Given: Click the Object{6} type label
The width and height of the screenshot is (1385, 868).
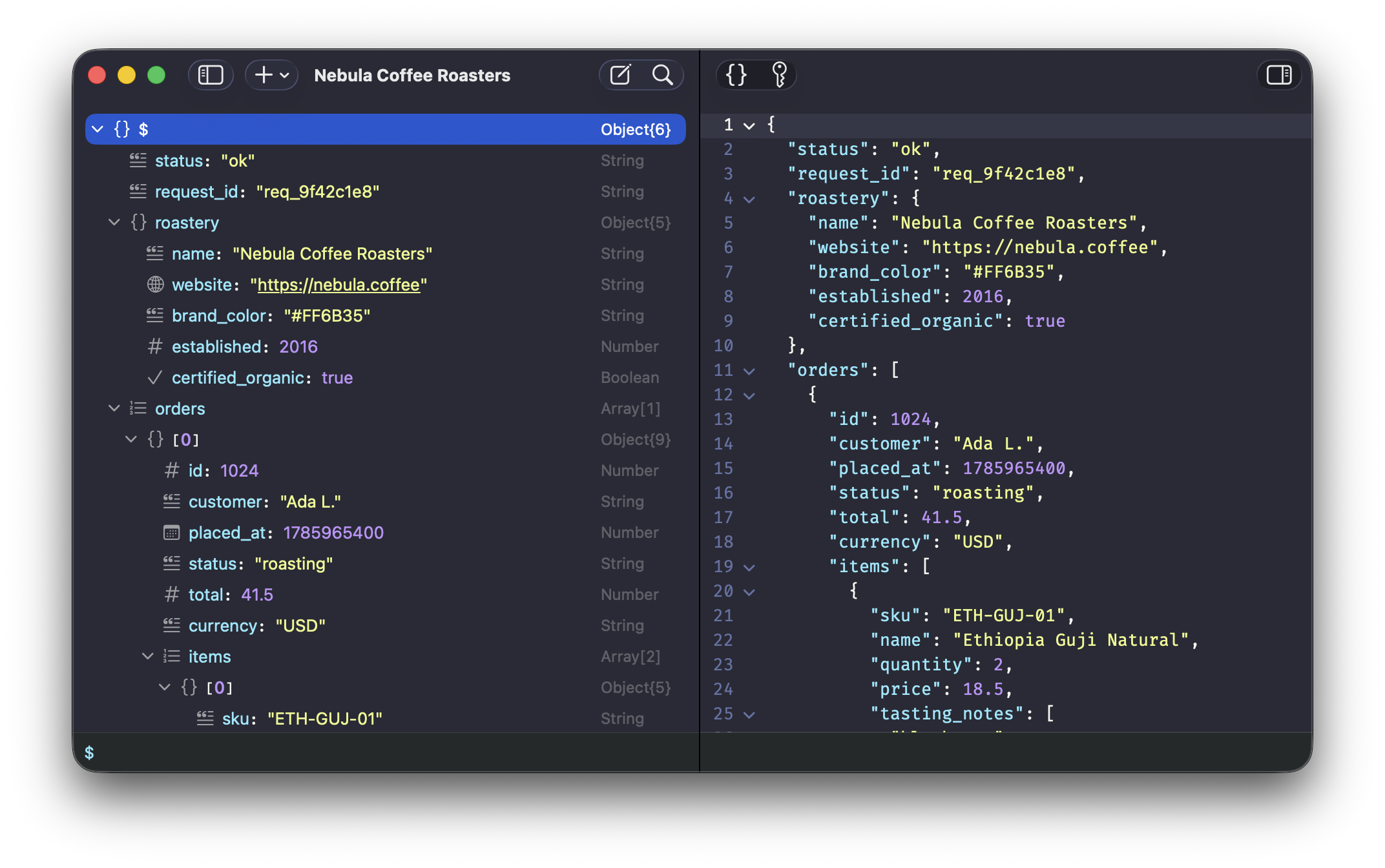Looking at the screenshot, I should (636, 129).
